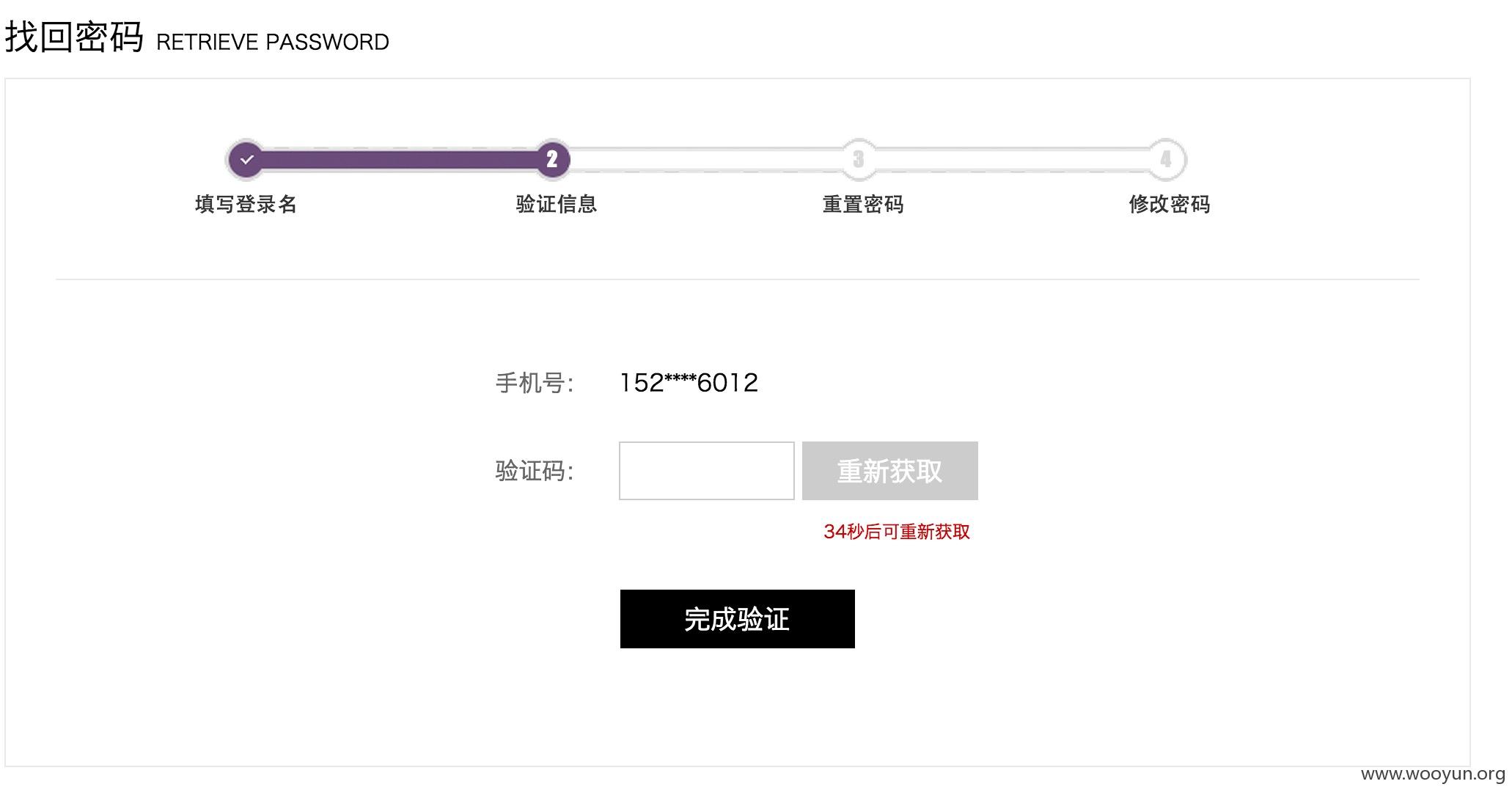
Task: Click the 重新获取 resend code button
Action: click(890, 471)
